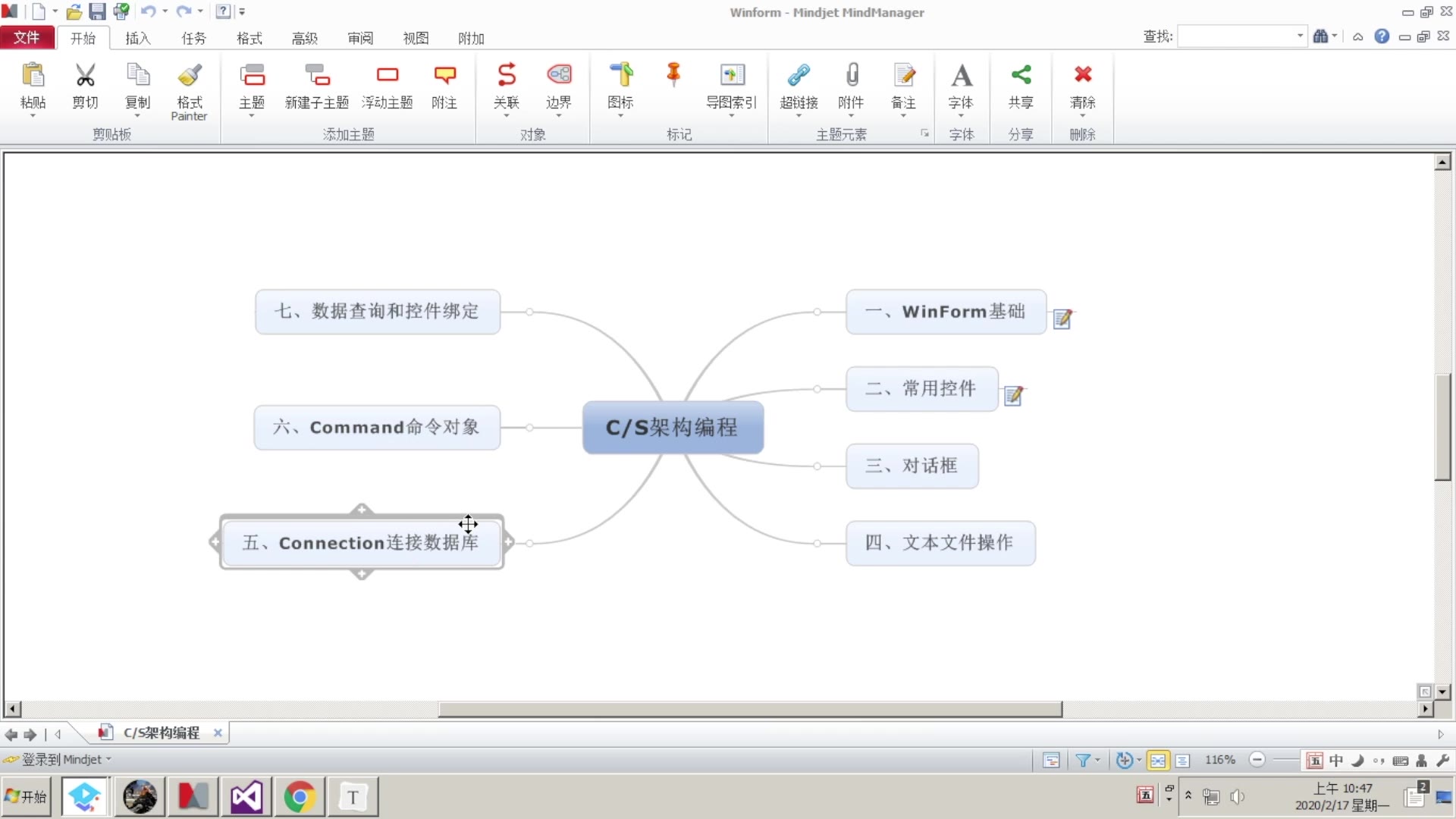Launch Chrome from the taskbar

[x=300, y=797]
